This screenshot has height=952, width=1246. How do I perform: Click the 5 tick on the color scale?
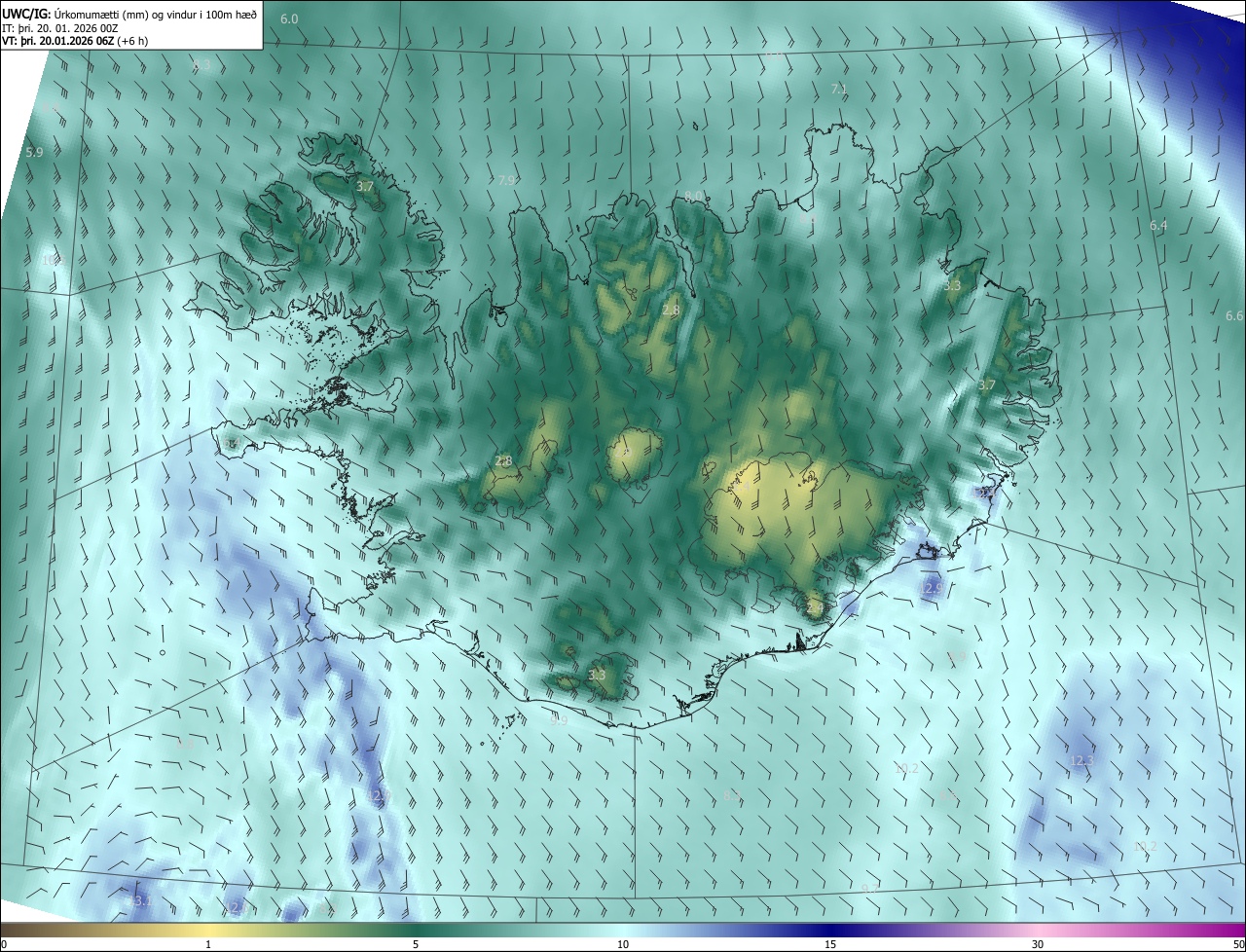tap(416, 944)
